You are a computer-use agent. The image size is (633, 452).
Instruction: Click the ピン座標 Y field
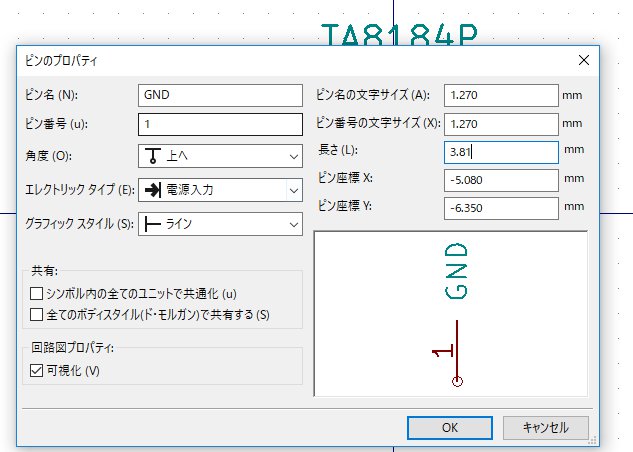tap(501, 208)
